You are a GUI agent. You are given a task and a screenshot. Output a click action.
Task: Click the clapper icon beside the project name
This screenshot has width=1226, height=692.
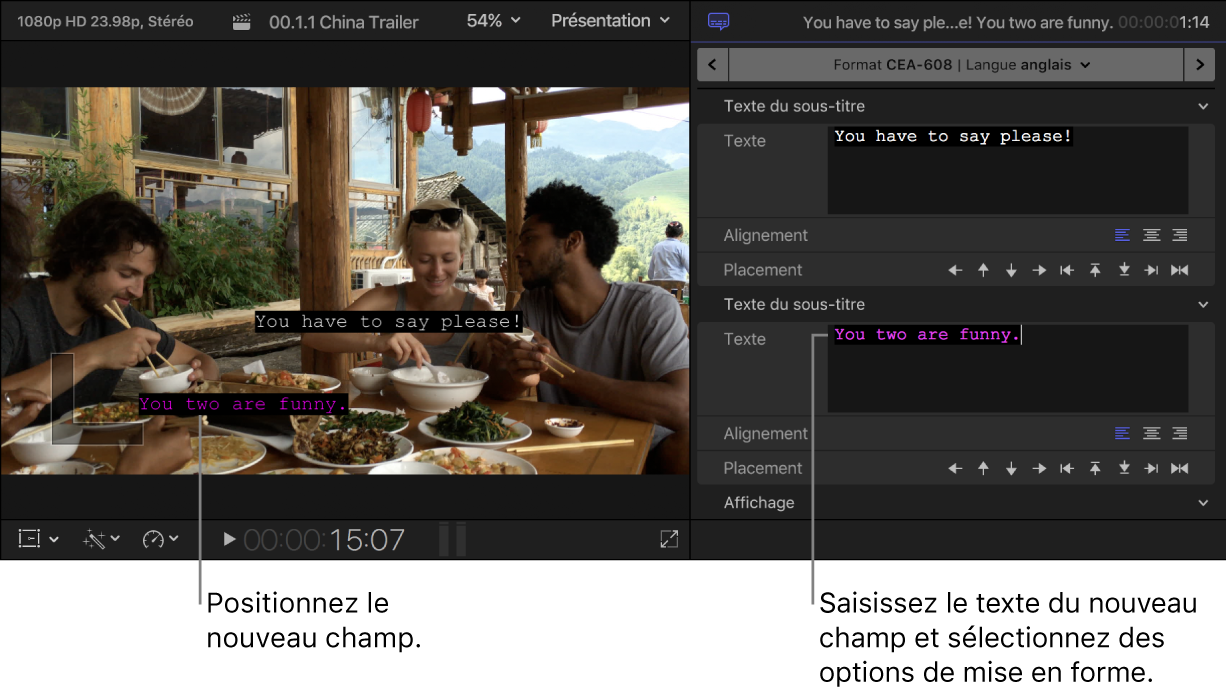(241, 21)
